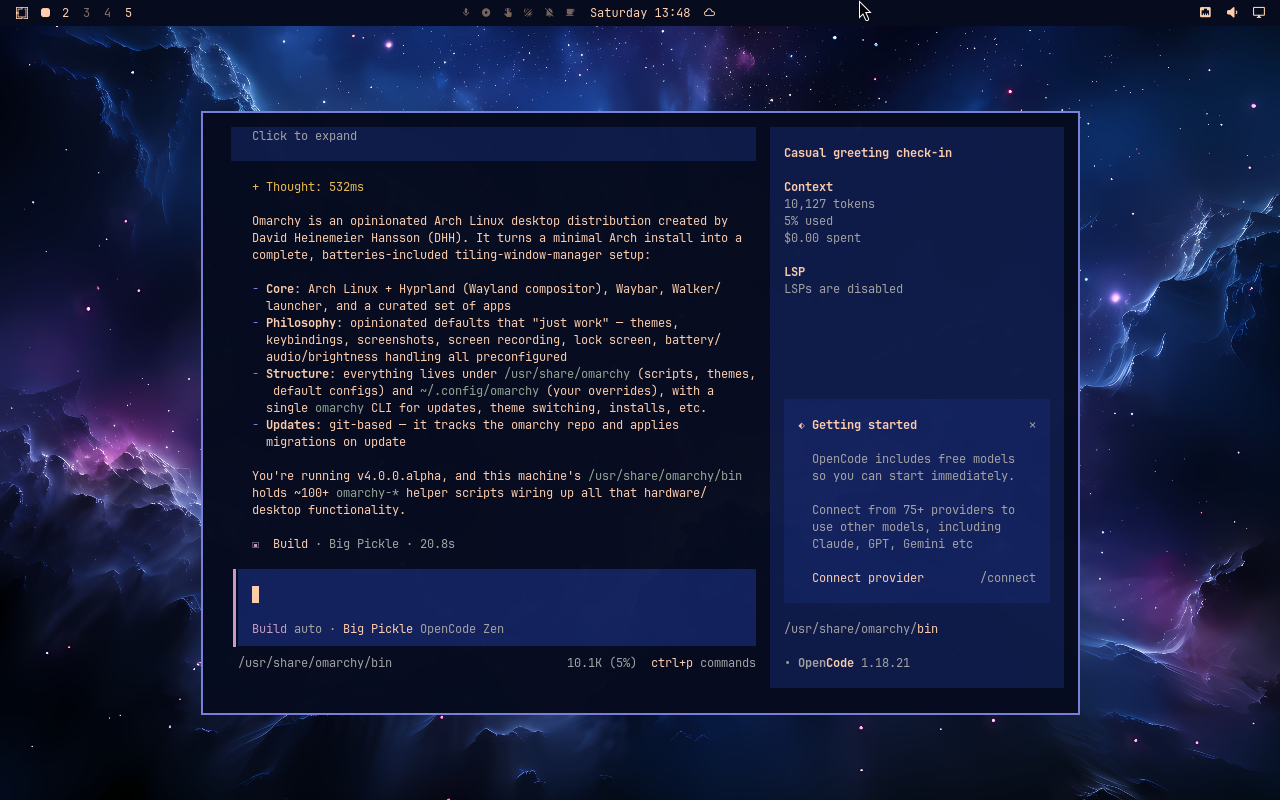Click the '~/.config/omarchy' path in the response
The image size is (1280, 800).
479,391
